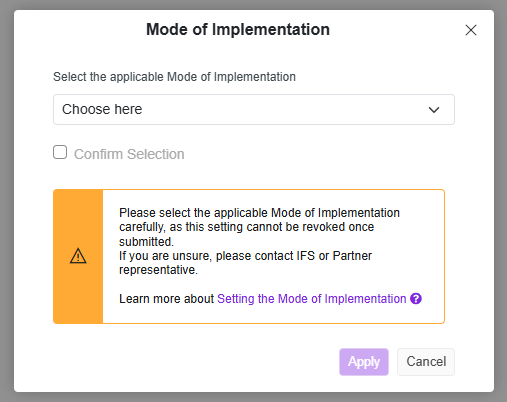Click the Confirm Selection label text
Screen dimensions: 507x402
click(129, 154)
